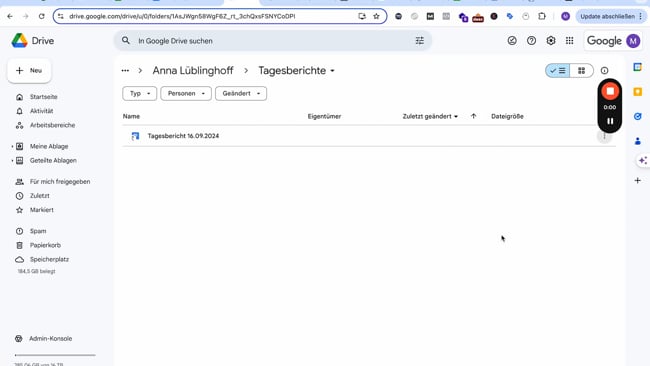Go back in browser history
This screenshot has width=650, height=366.
coord(10,16)
